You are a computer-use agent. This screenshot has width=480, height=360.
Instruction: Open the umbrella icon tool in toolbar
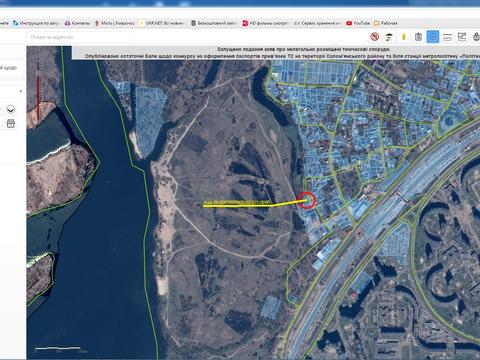pyautogui.click(x=389, y=37)
